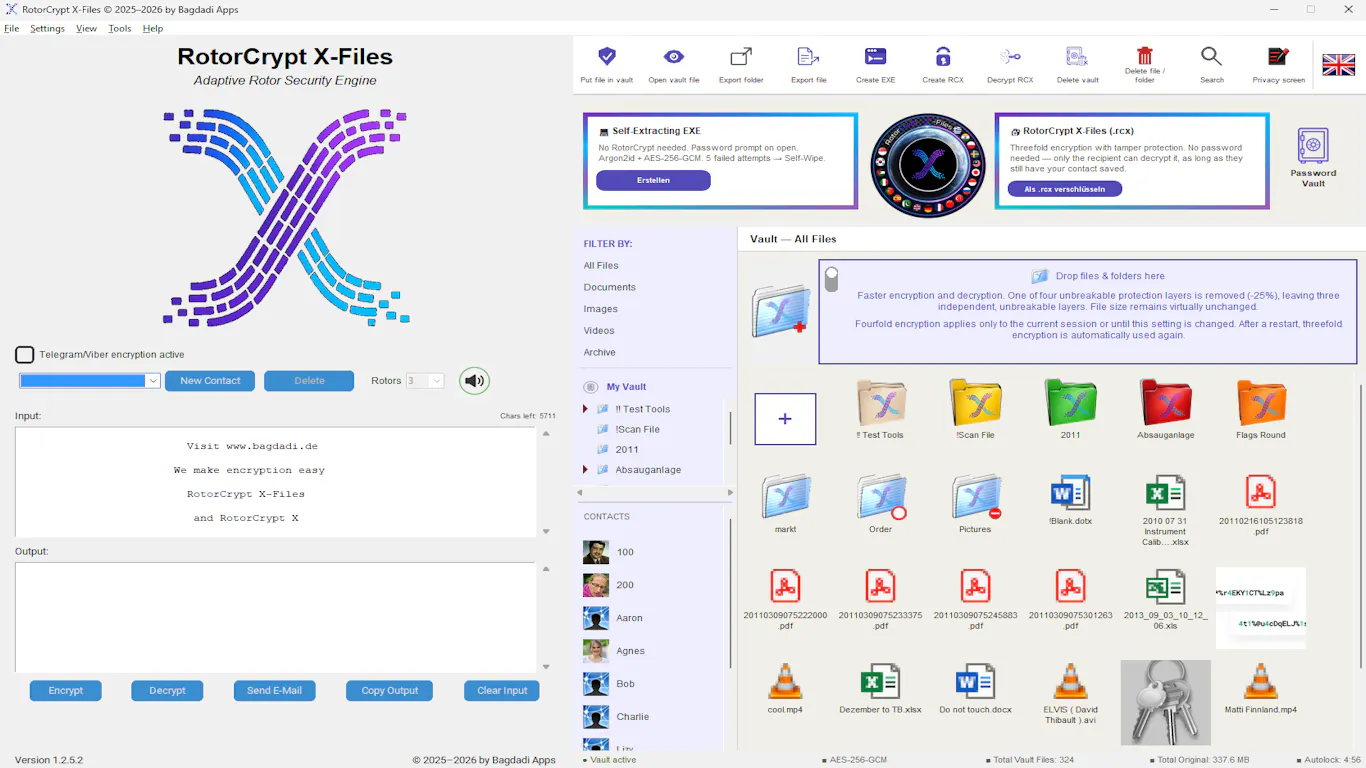The image size is (1366, 768).
Task: Click the Create EXE toolbar icon
Action: pos(875,57)
